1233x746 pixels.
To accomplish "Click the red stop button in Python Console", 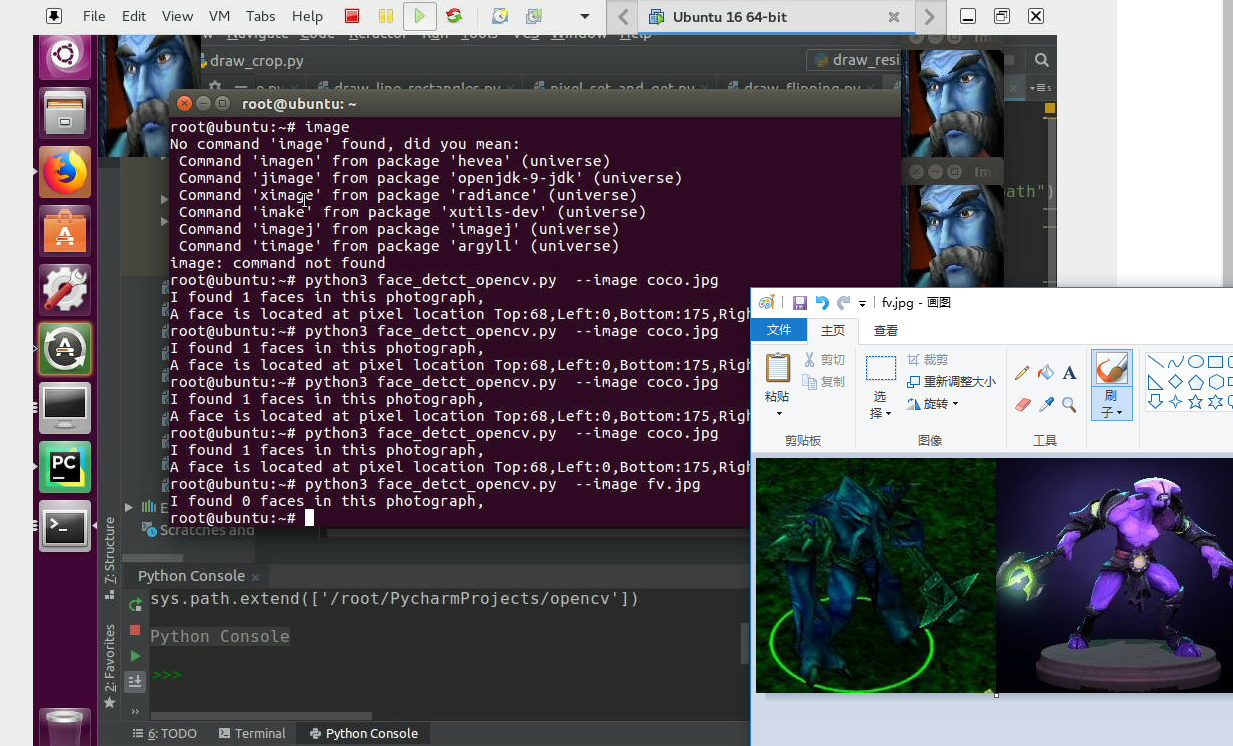I will tap(135, 630).
